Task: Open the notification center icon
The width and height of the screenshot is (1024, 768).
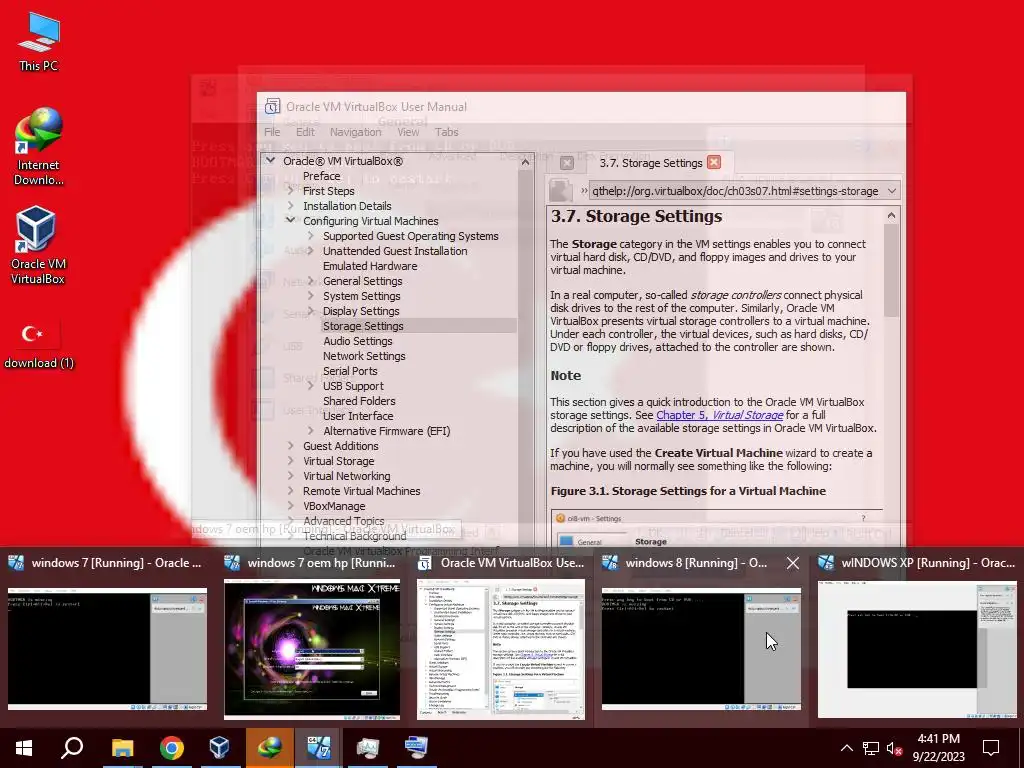Action: tap(991, 748)
